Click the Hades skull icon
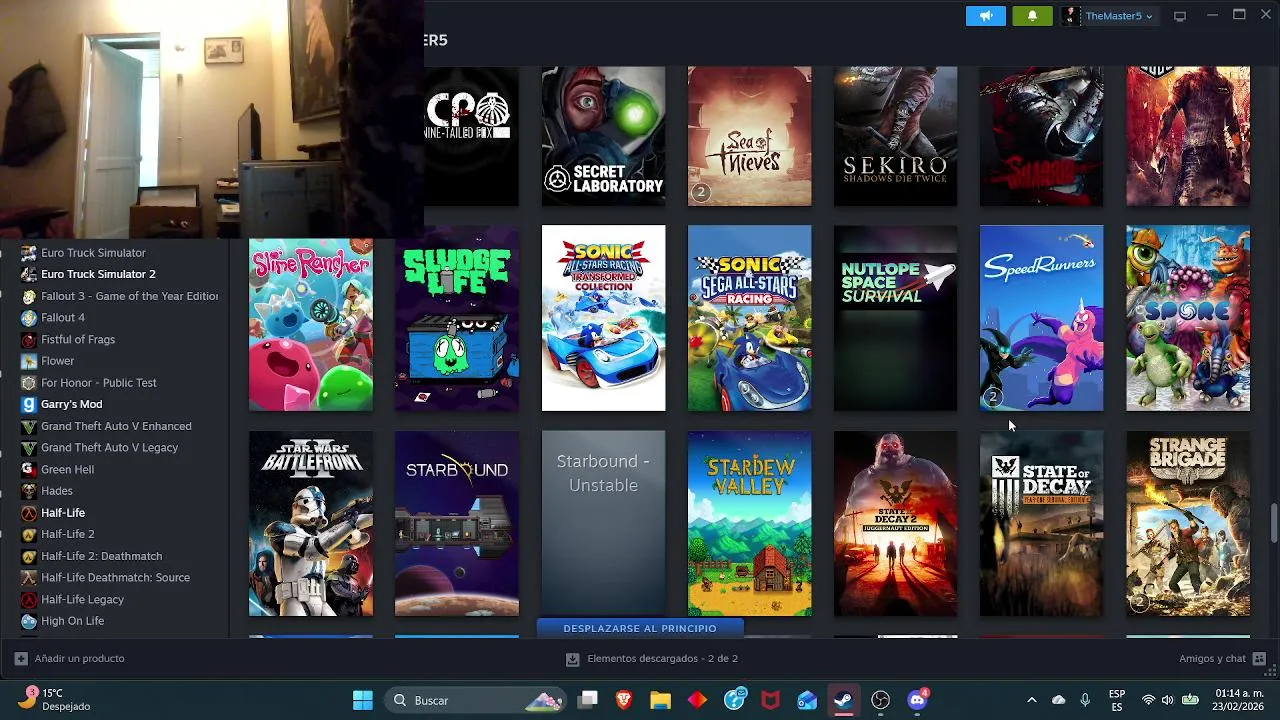 29,491
